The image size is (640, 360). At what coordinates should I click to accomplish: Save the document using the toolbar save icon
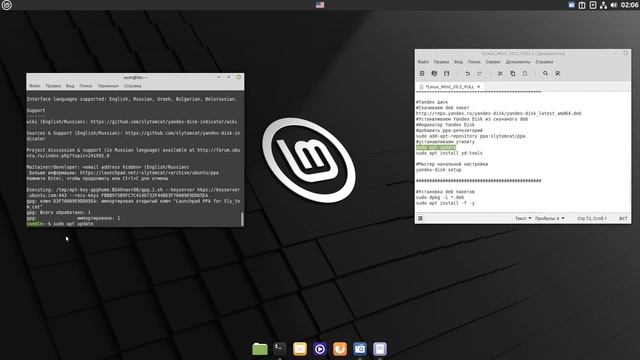coord(447,73)
